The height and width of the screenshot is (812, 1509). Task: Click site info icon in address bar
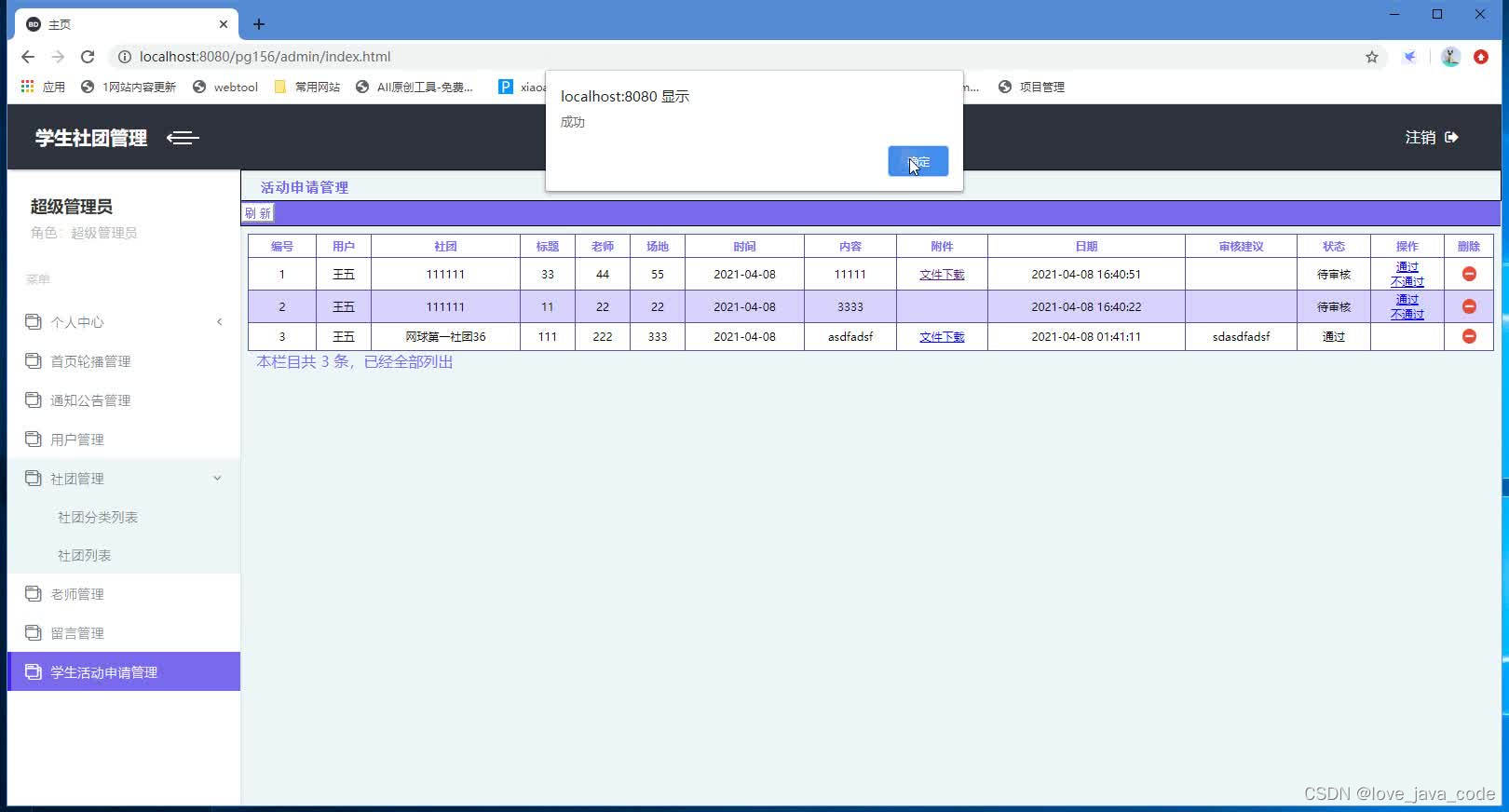pyautogui.click(x=124, y=57)
